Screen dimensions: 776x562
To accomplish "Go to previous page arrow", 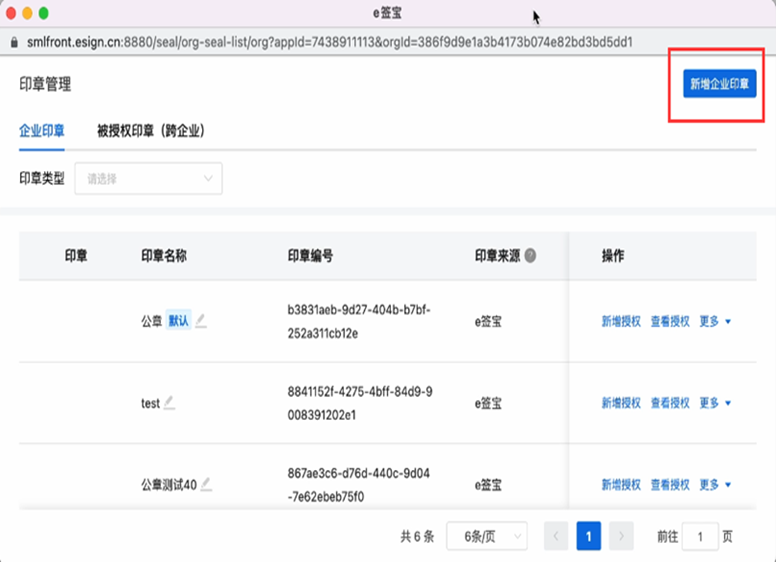I will [x=556, y=537].
